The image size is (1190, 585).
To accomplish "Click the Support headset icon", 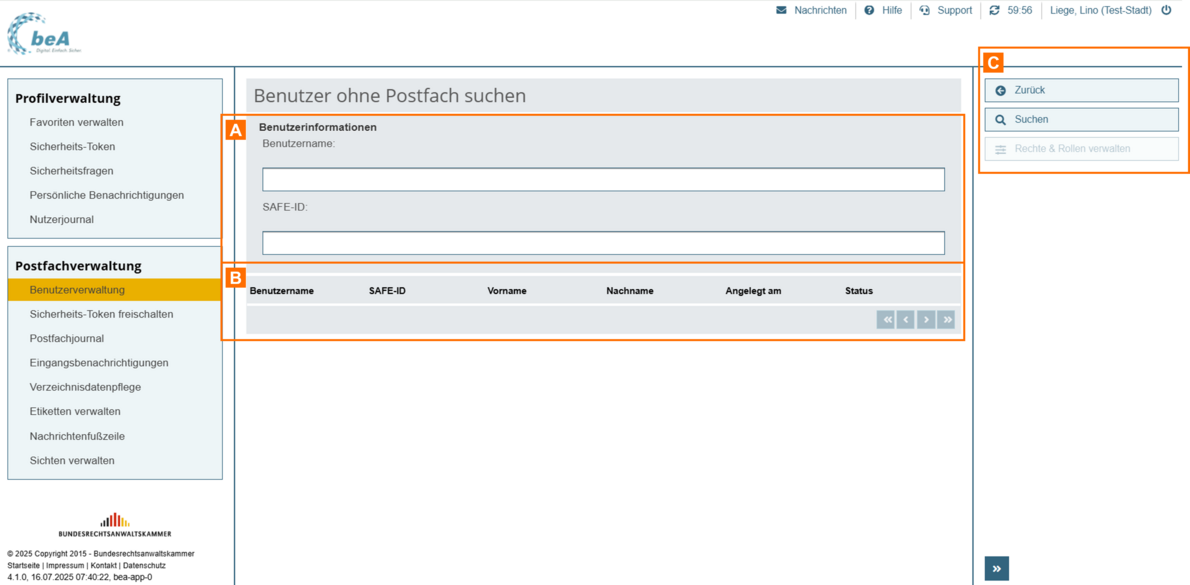I will 925,10.
